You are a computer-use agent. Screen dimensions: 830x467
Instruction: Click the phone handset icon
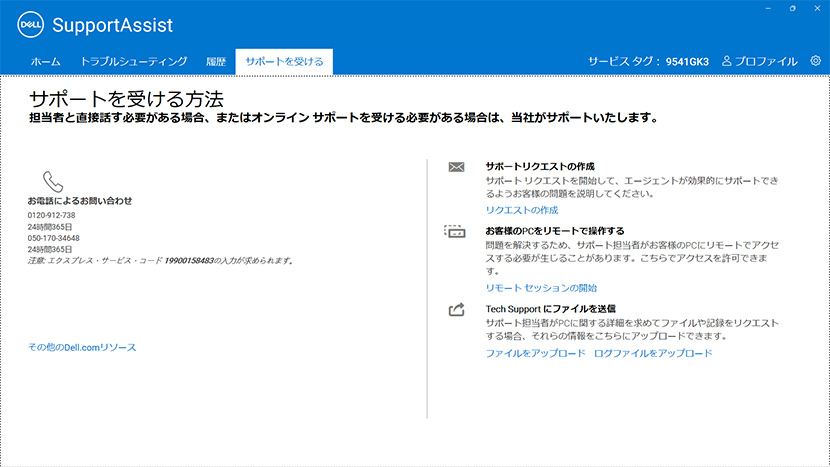tap(54, 181)
